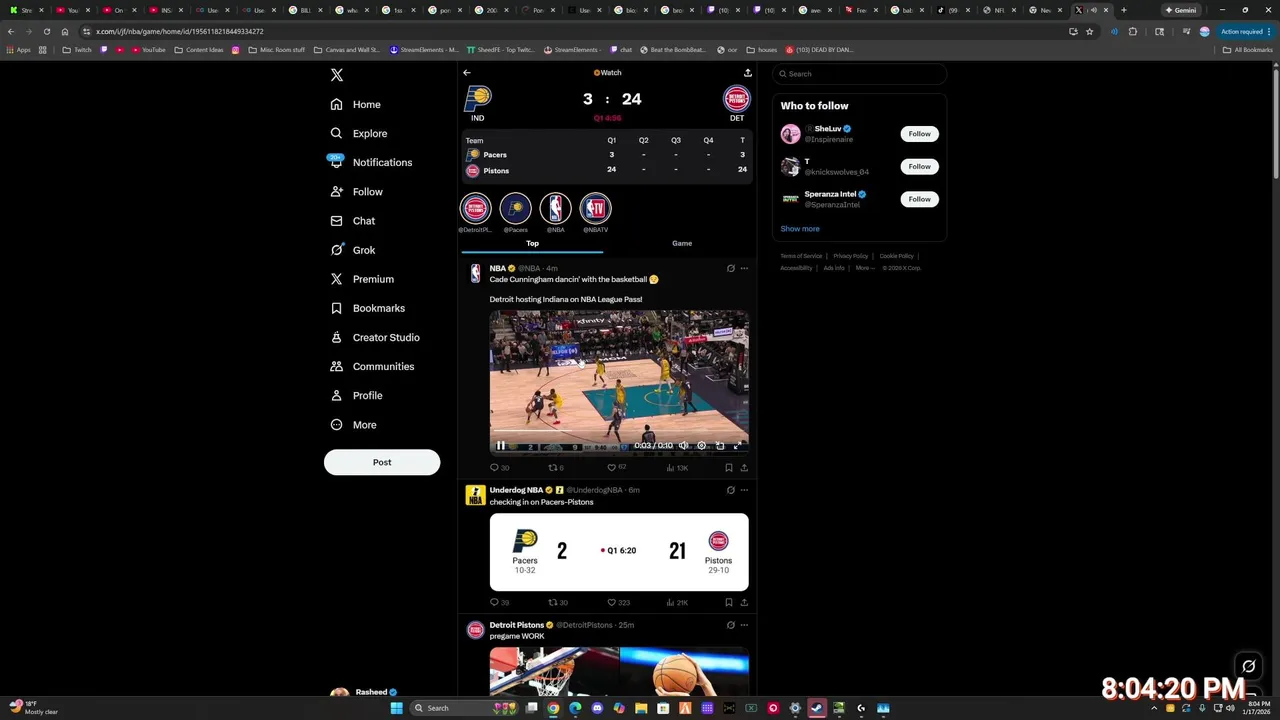Expand the video to fullscreen
1280x720 pixels.
pyautogui.click(x=737, y=446)
